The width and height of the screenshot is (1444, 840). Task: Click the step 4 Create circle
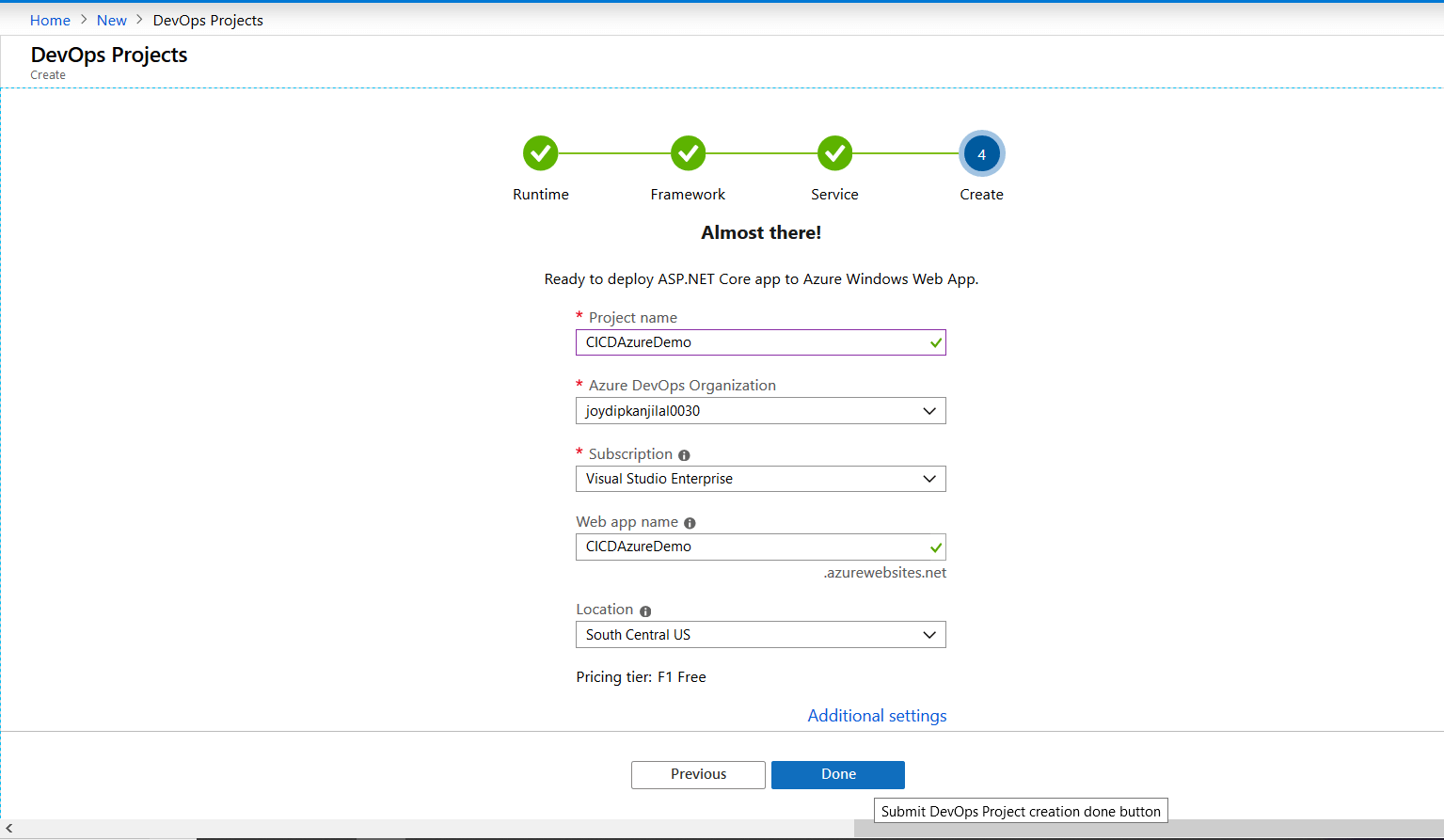[982, 154]
